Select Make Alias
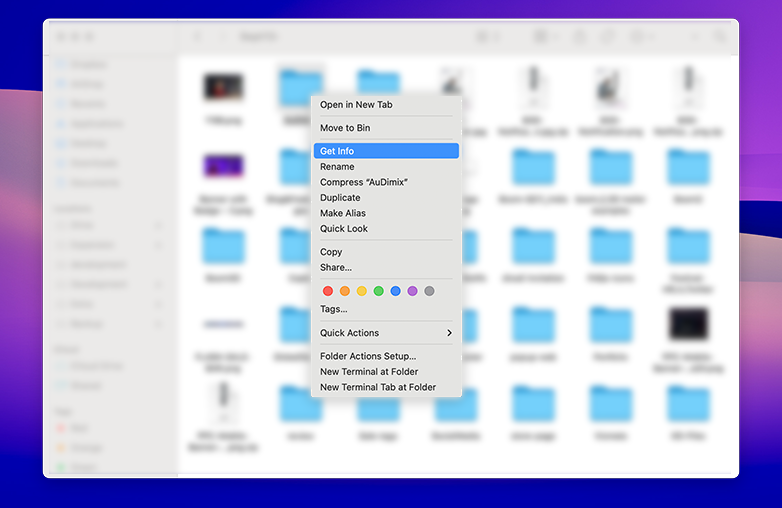782x508 pixels. click(x=386, y=213)
